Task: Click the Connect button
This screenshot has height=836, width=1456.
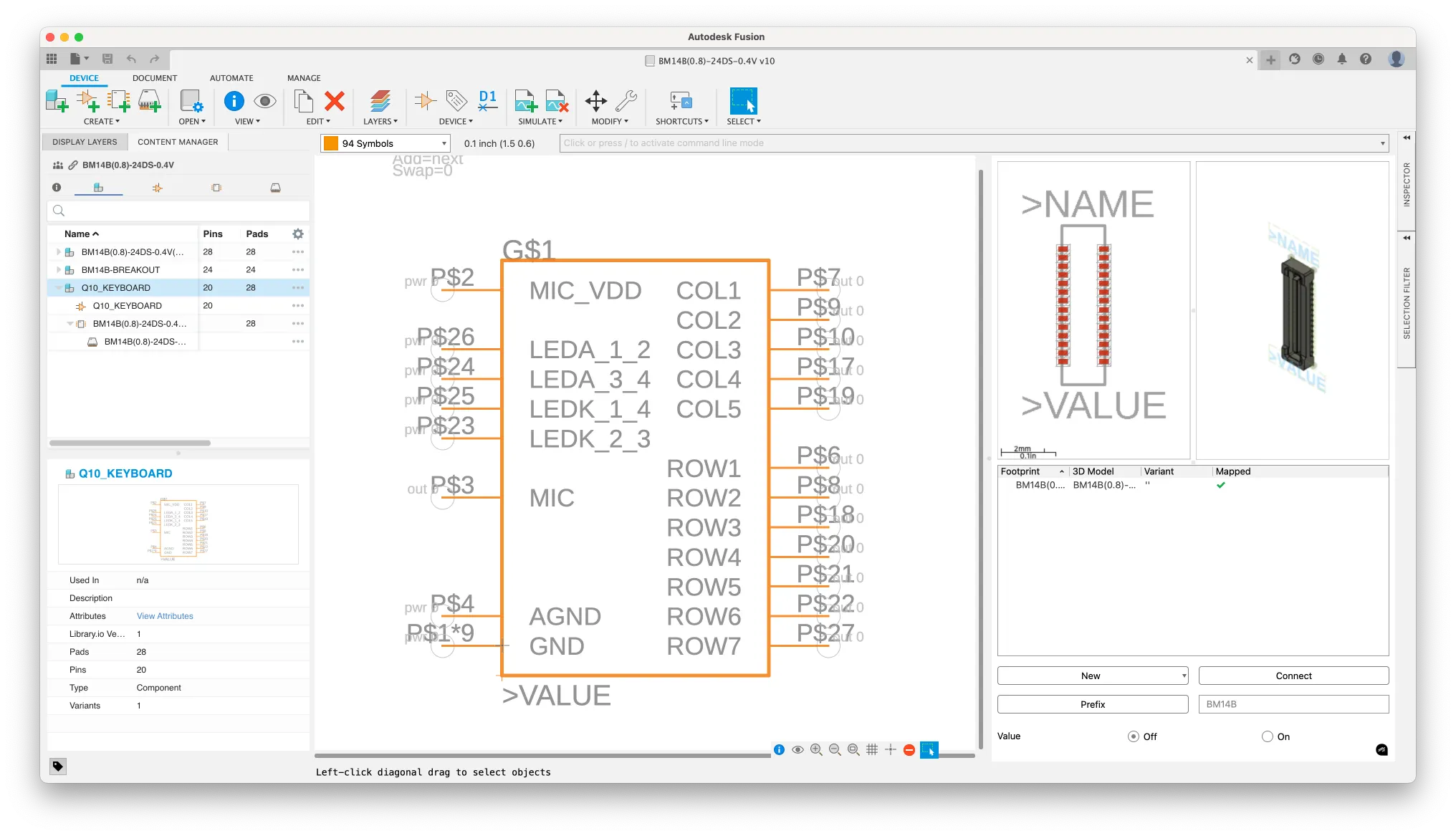Action: [x=1293, y=676]
